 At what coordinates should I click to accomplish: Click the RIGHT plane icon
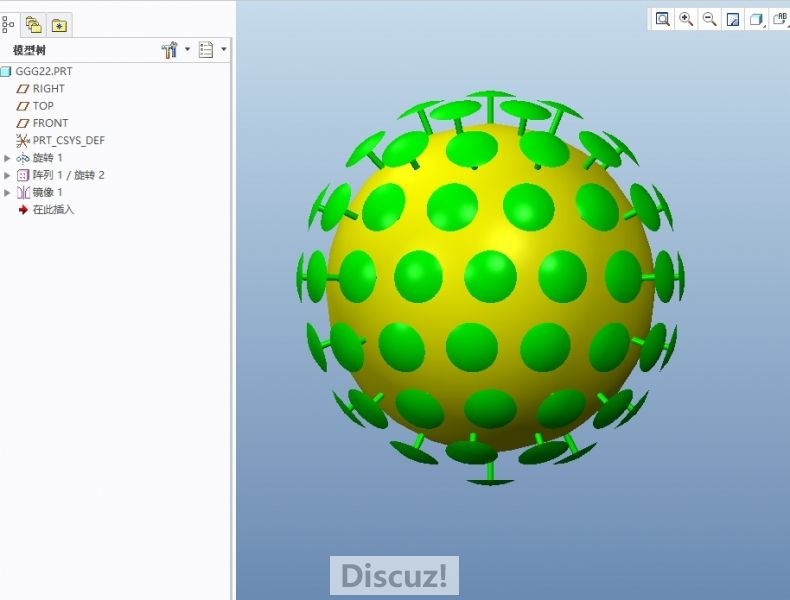point(23,89)
